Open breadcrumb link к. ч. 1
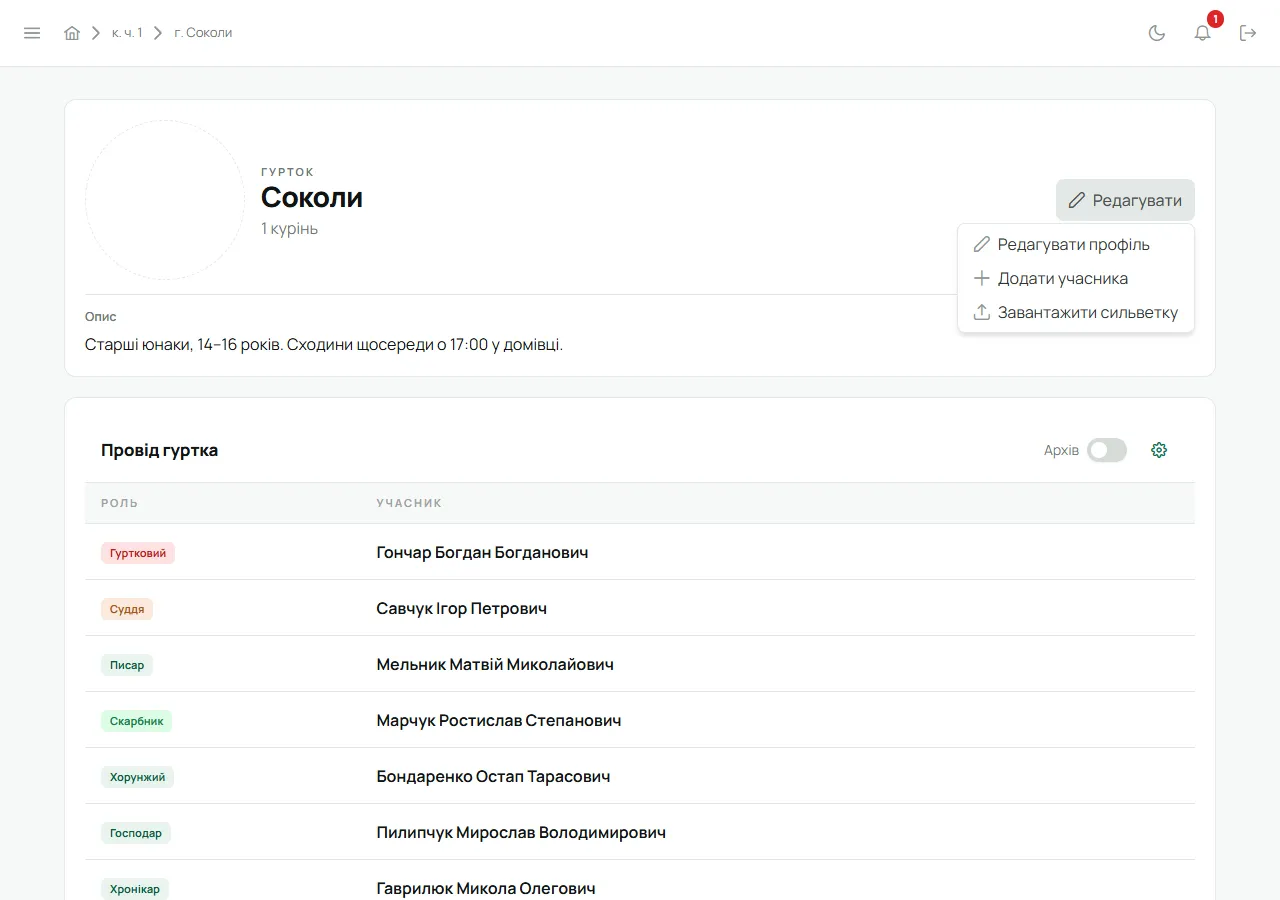The height and width of the screenshot is (900, 1280). [127, 33]
